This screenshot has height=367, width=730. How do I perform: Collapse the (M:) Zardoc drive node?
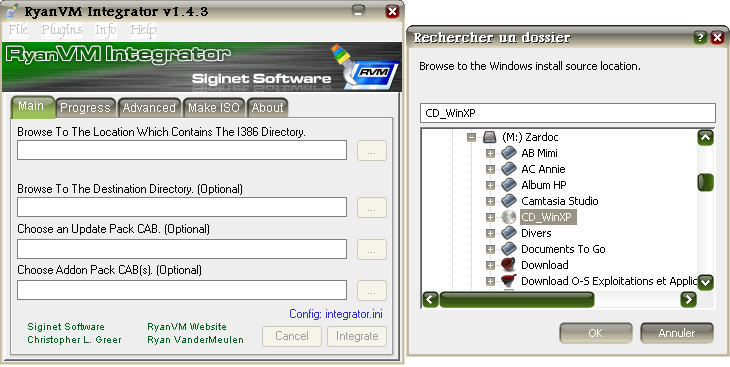[x=472, y=137]
